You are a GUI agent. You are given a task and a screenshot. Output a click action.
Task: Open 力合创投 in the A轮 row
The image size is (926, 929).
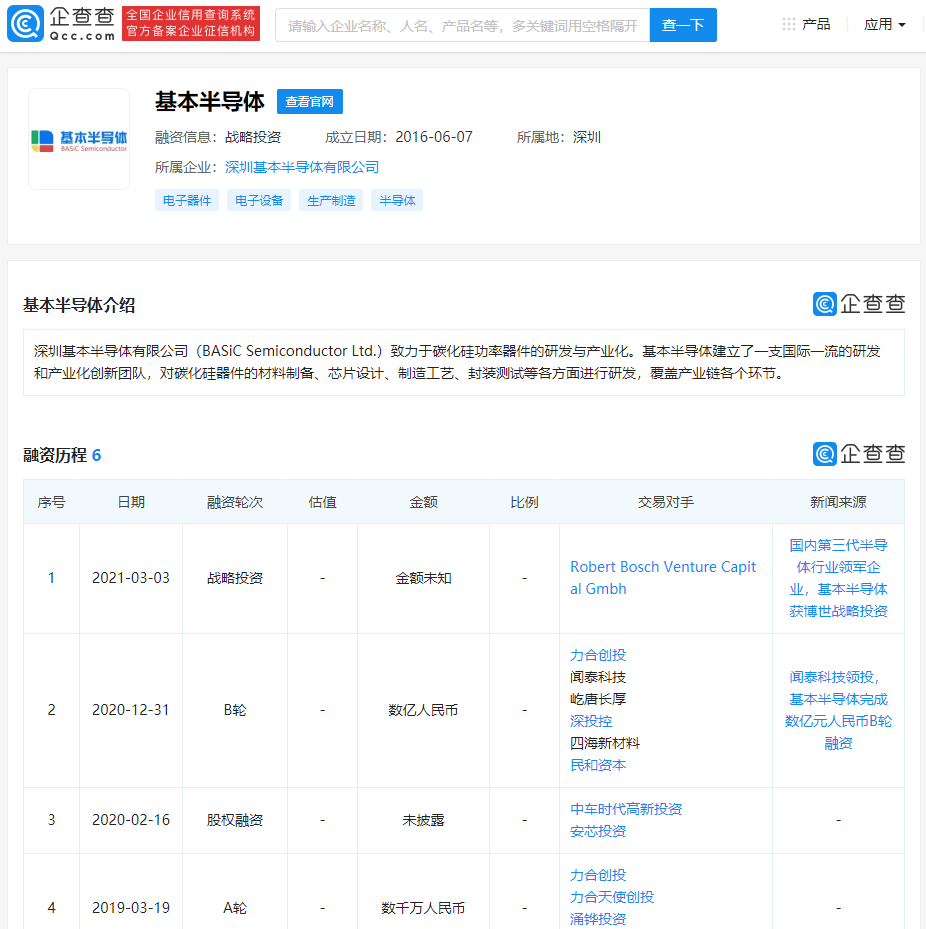(598, 874)
